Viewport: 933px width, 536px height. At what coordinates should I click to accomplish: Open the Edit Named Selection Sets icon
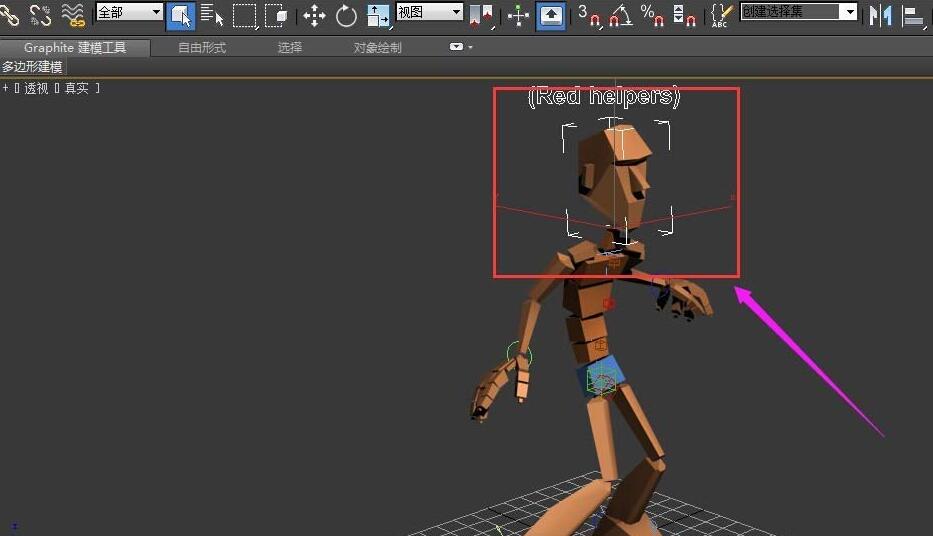[x=720, y=15]
